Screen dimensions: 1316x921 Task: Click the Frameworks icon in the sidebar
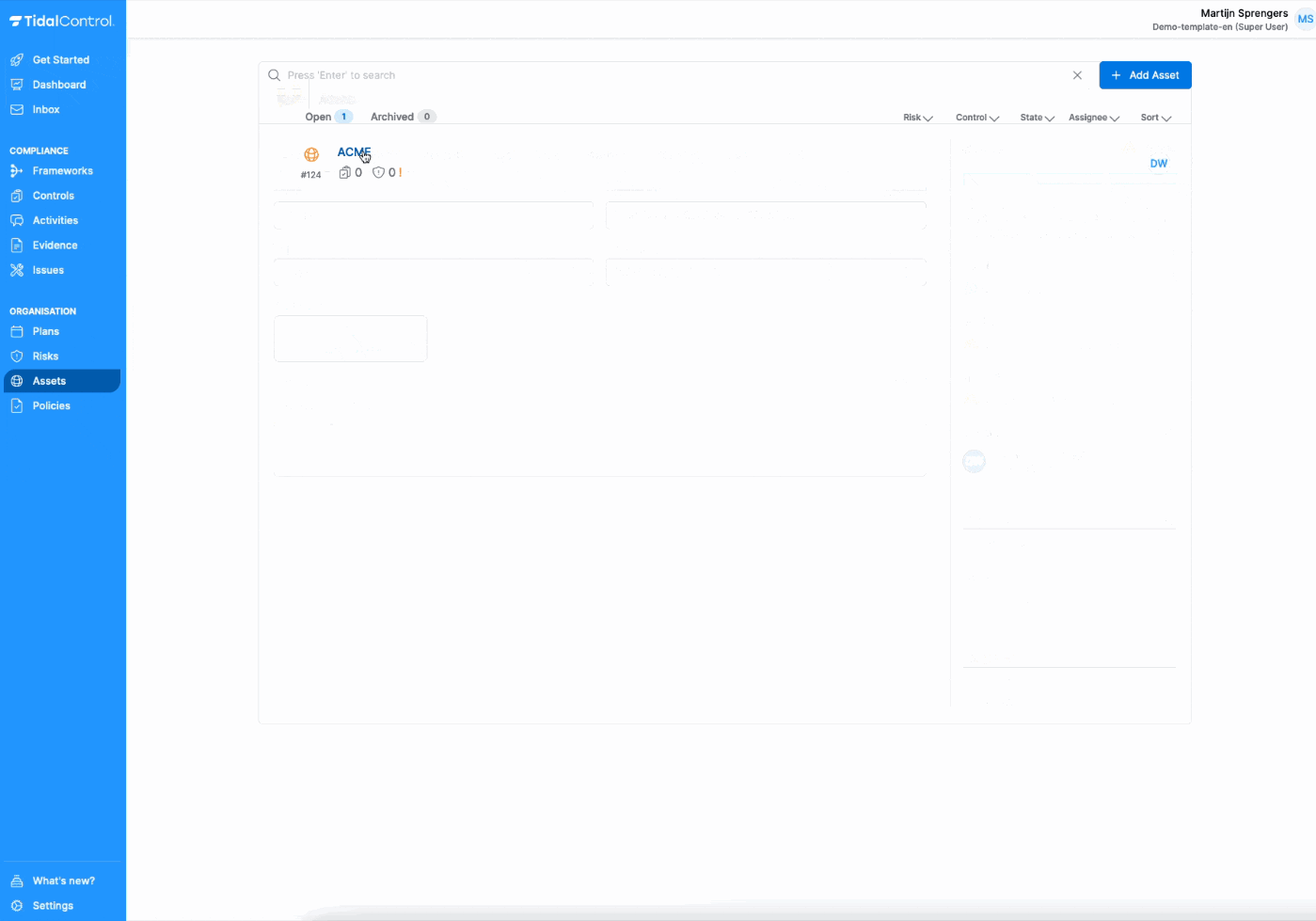17,170
